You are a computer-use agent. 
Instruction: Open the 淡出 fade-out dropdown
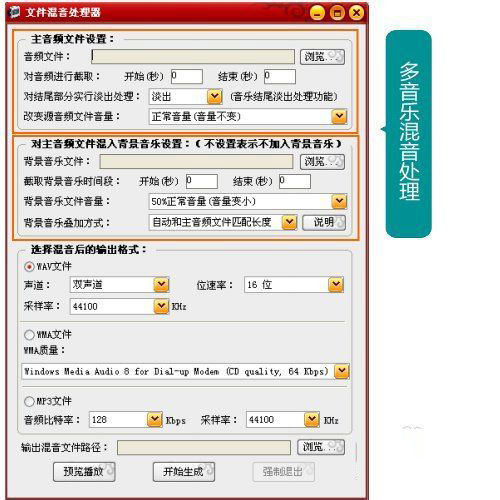point(185,97)
